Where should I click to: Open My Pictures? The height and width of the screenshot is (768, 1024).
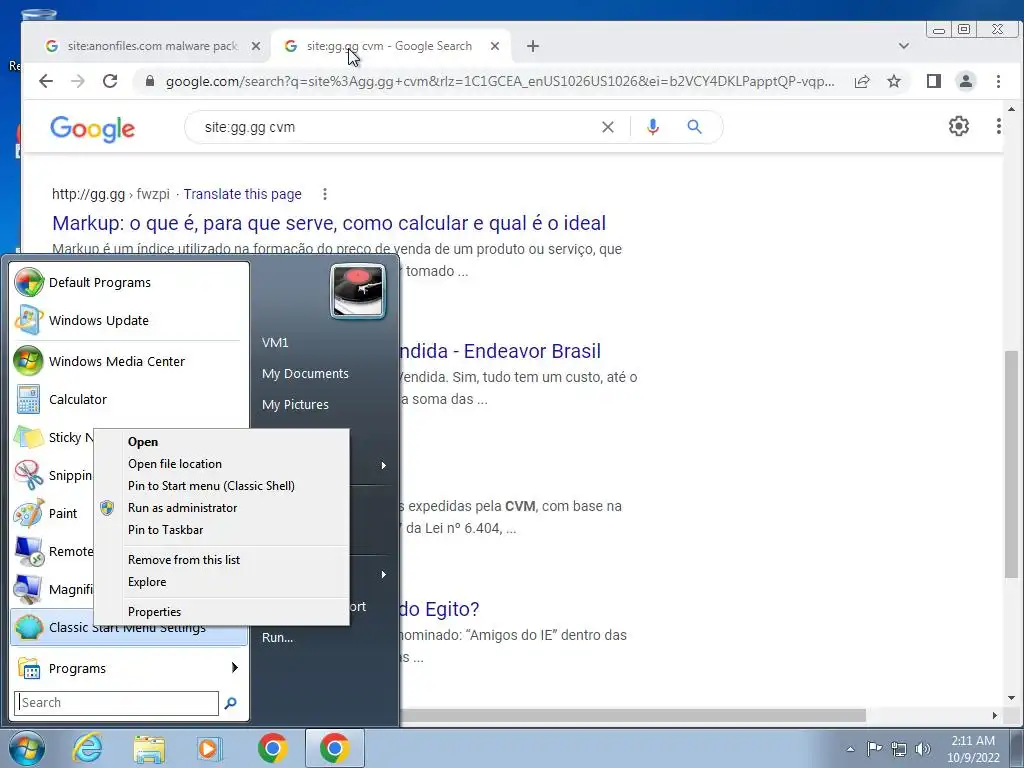[295, 404]
